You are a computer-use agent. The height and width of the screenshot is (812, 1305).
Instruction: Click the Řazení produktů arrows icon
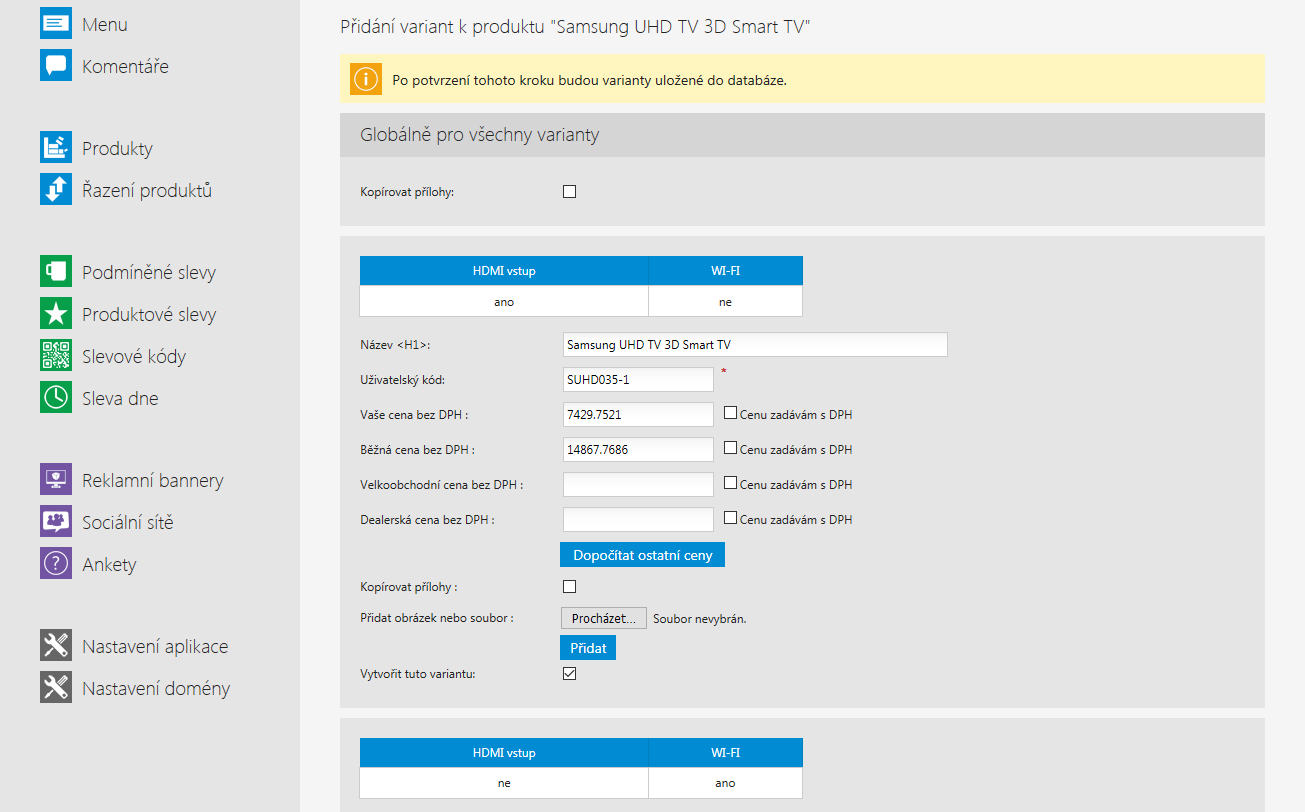56,189
